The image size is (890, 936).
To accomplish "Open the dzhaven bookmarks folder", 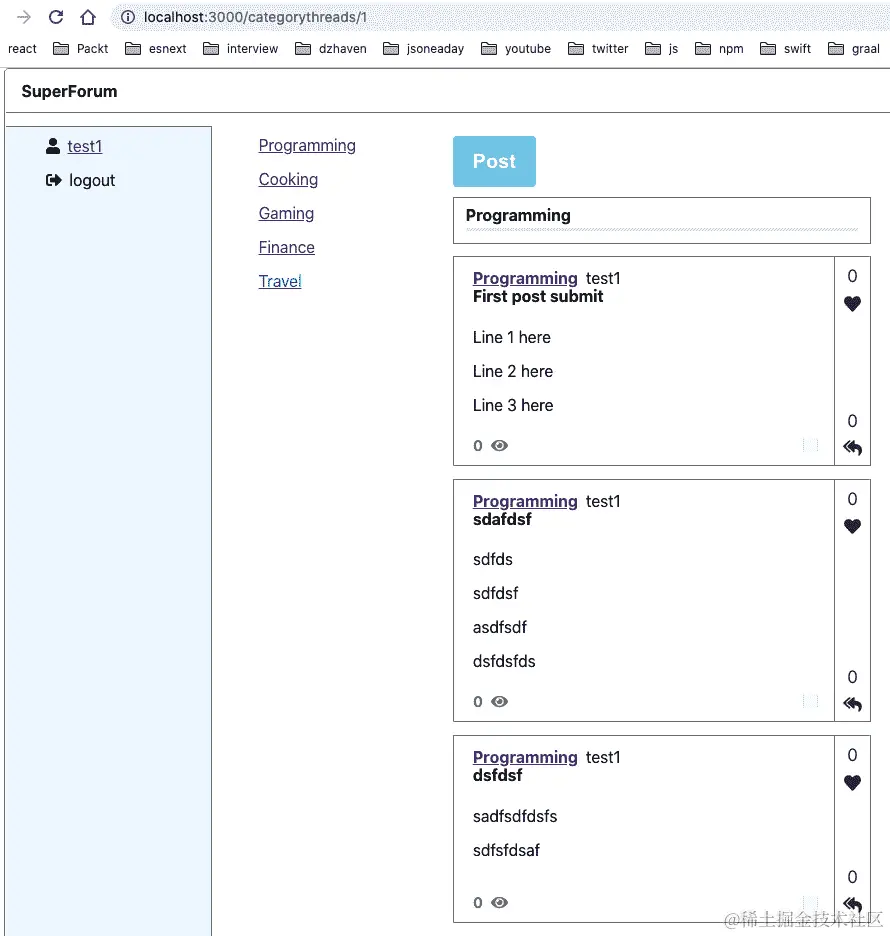I will pyautogui.click(x=331, y=49).
